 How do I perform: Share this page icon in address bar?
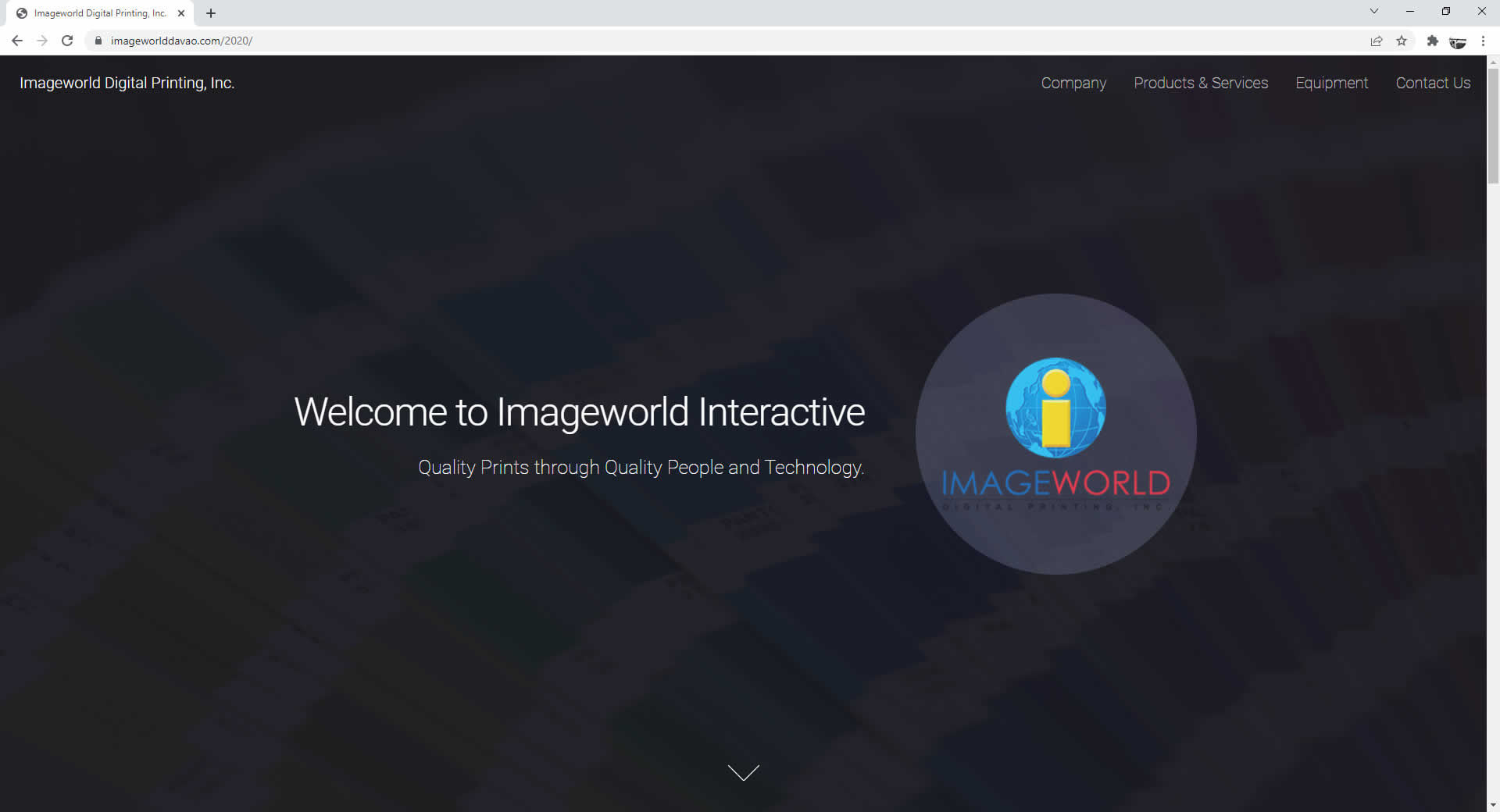[x=1377, y=41]
